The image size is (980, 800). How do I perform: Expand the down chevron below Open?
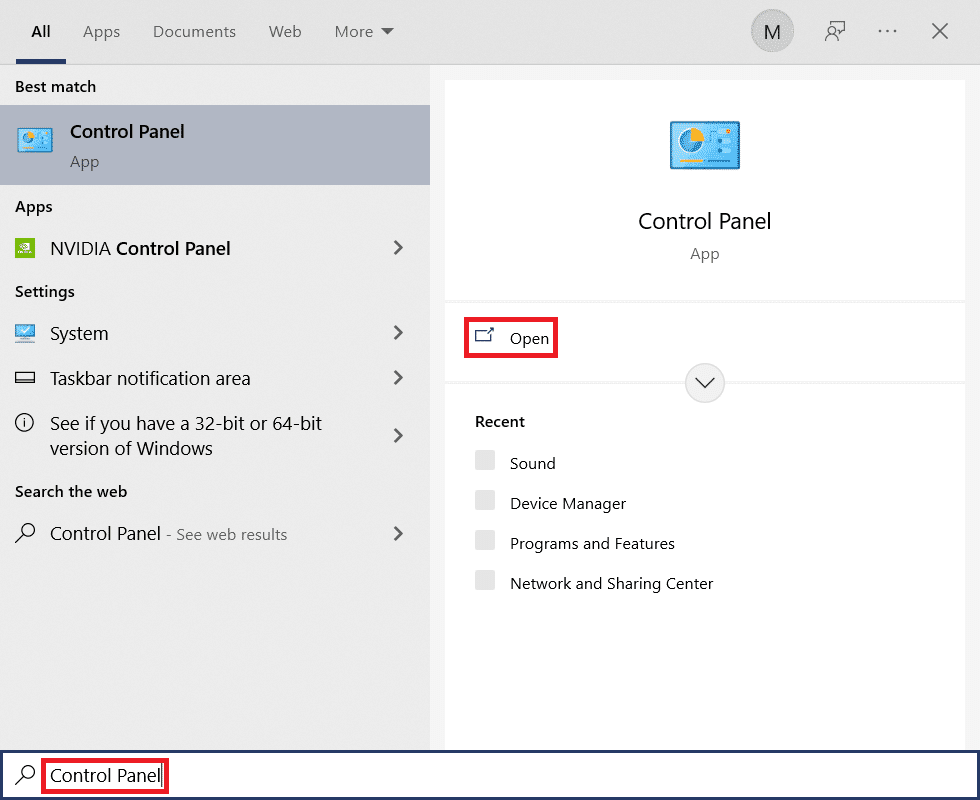click(704, 383)
